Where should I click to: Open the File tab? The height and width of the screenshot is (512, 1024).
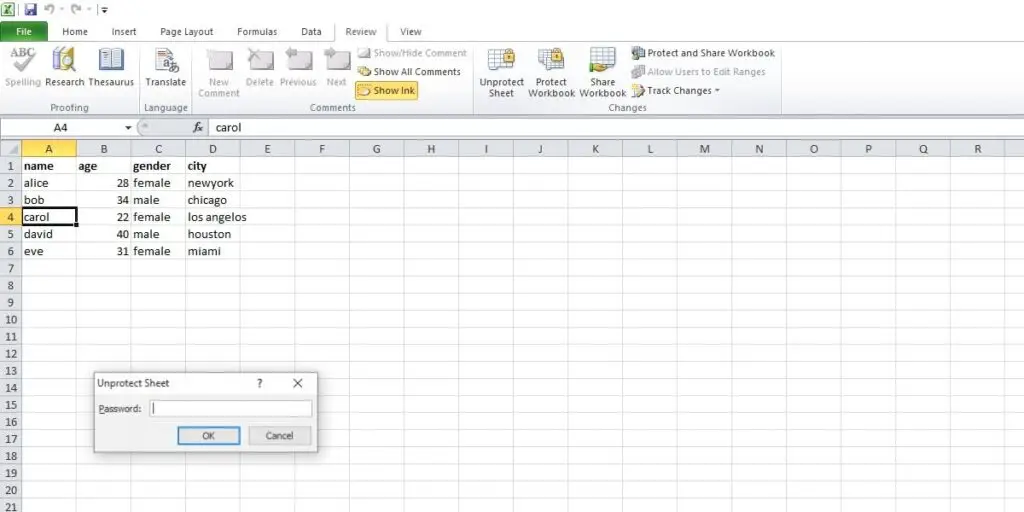click(24, 31)
